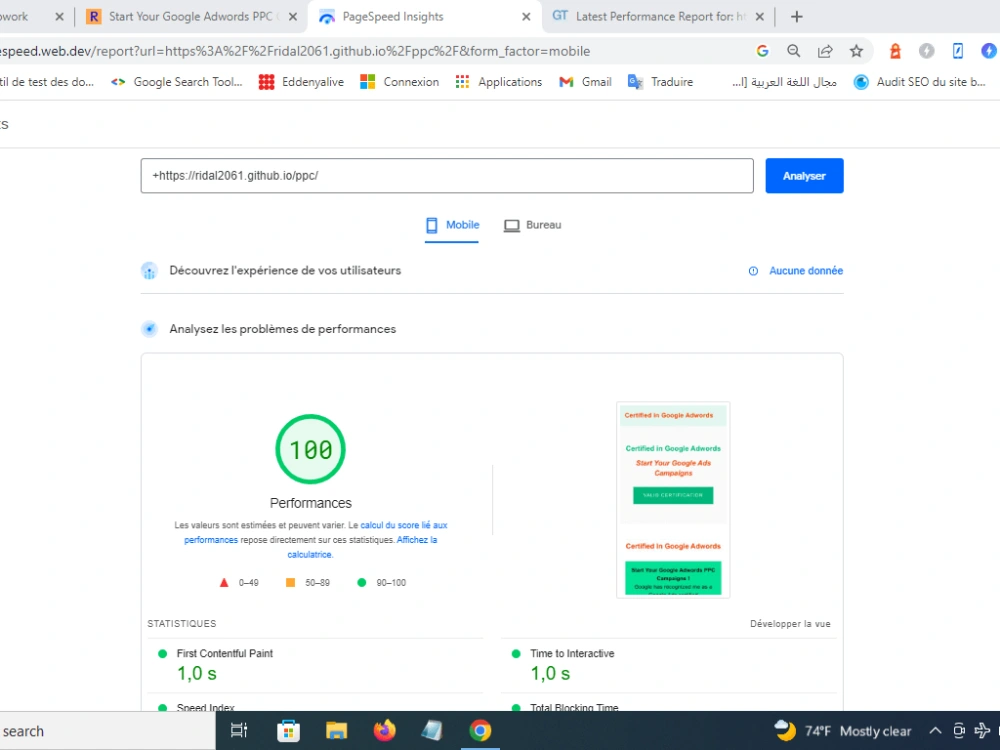Viewport: 1000px width, 750px height.
Task: Click the info icon beside Aucune donnée
Action: pos(753,271)
